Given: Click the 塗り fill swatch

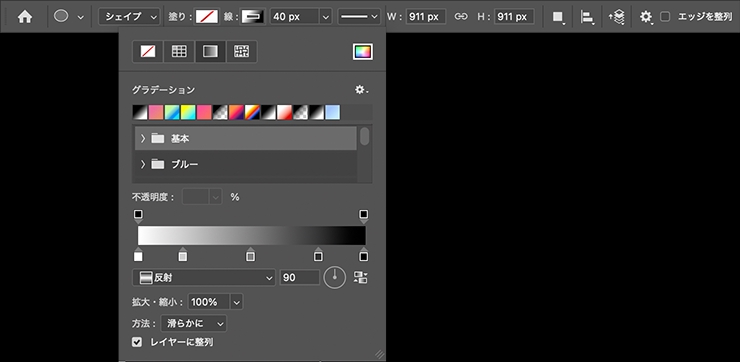Looking at the screenshot, I should [206, 17].
